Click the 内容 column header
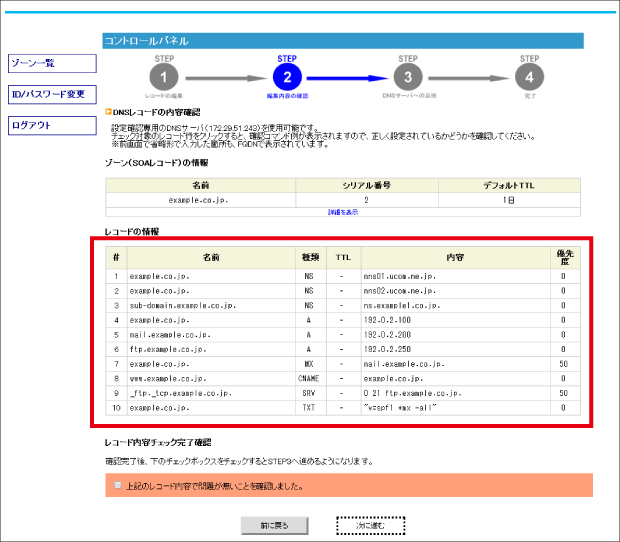 (x=456, y=258)
